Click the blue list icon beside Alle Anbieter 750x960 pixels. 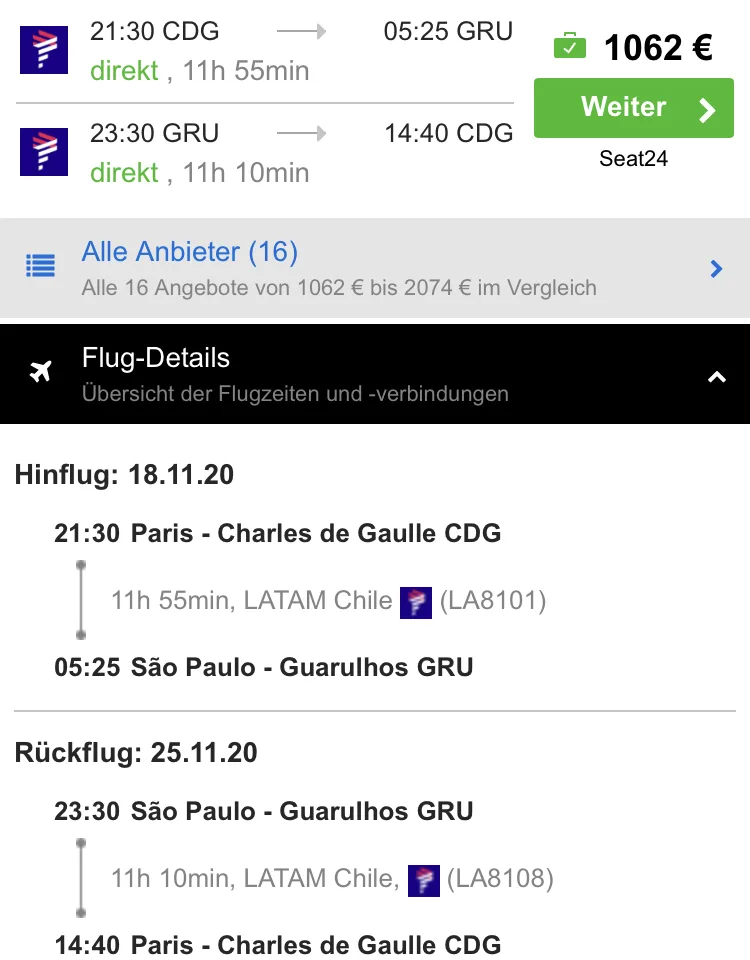click(40, 266)
